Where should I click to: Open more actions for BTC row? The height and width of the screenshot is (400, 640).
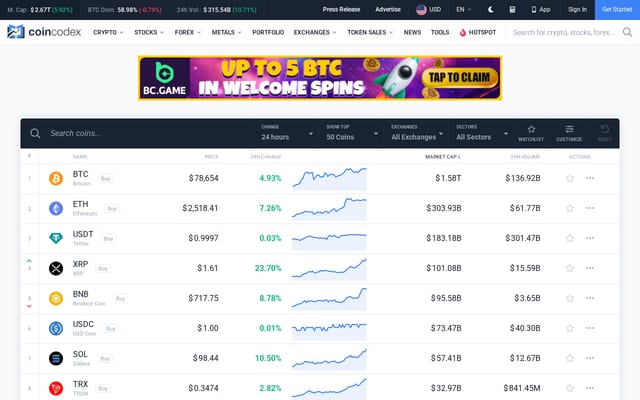tap(590, 178)
